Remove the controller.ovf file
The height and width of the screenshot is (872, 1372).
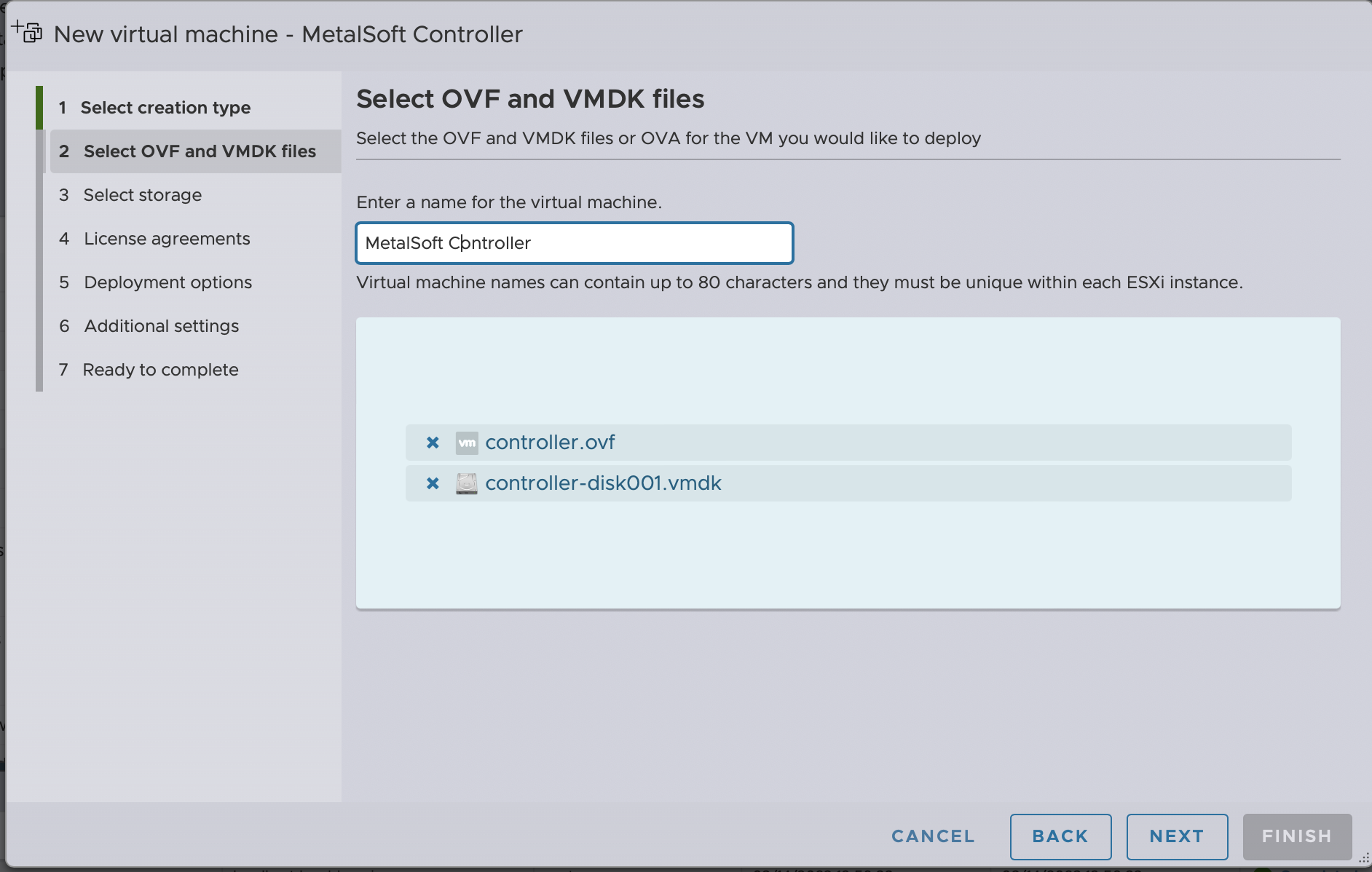(433, 443)
